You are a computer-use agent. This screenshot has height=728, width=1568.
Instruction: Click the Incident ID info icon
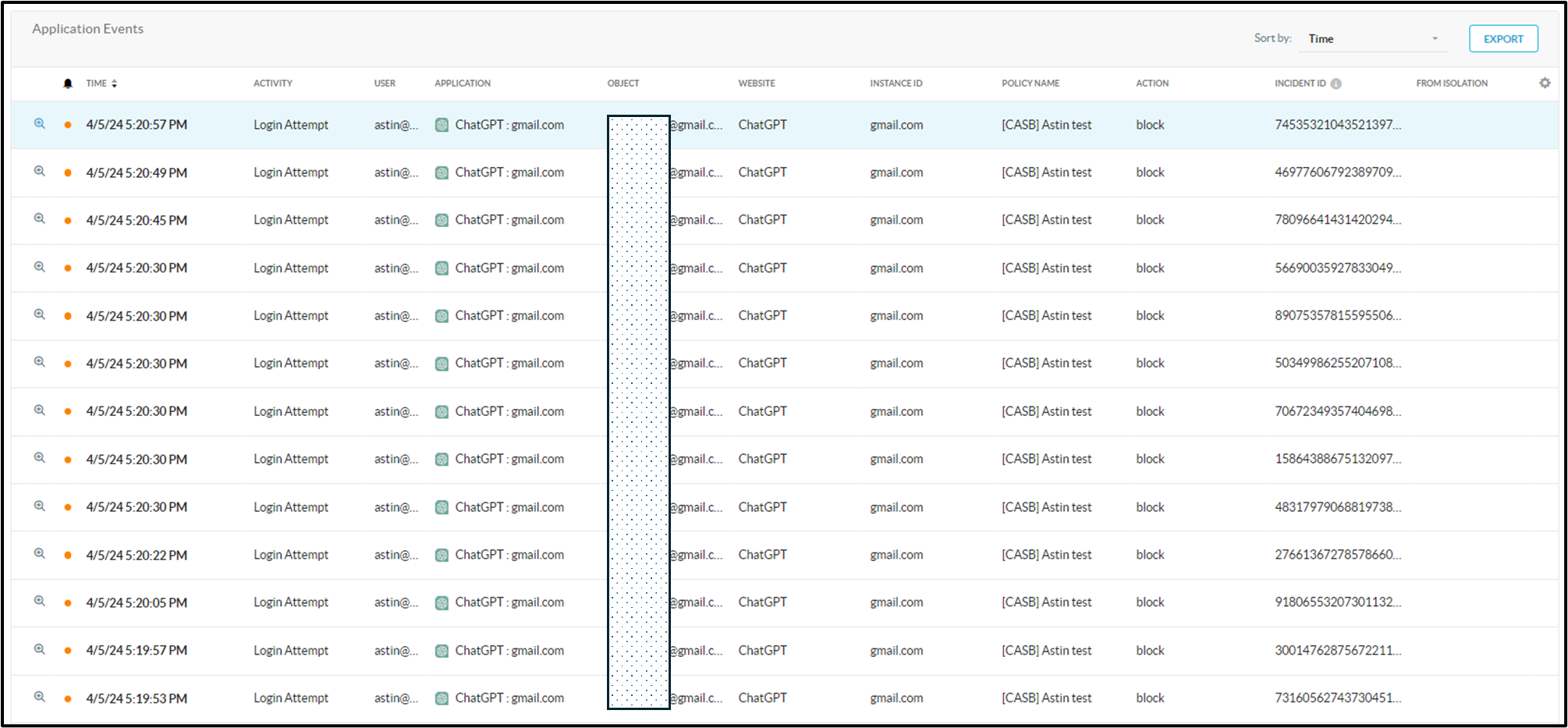tap(1336, 83)
